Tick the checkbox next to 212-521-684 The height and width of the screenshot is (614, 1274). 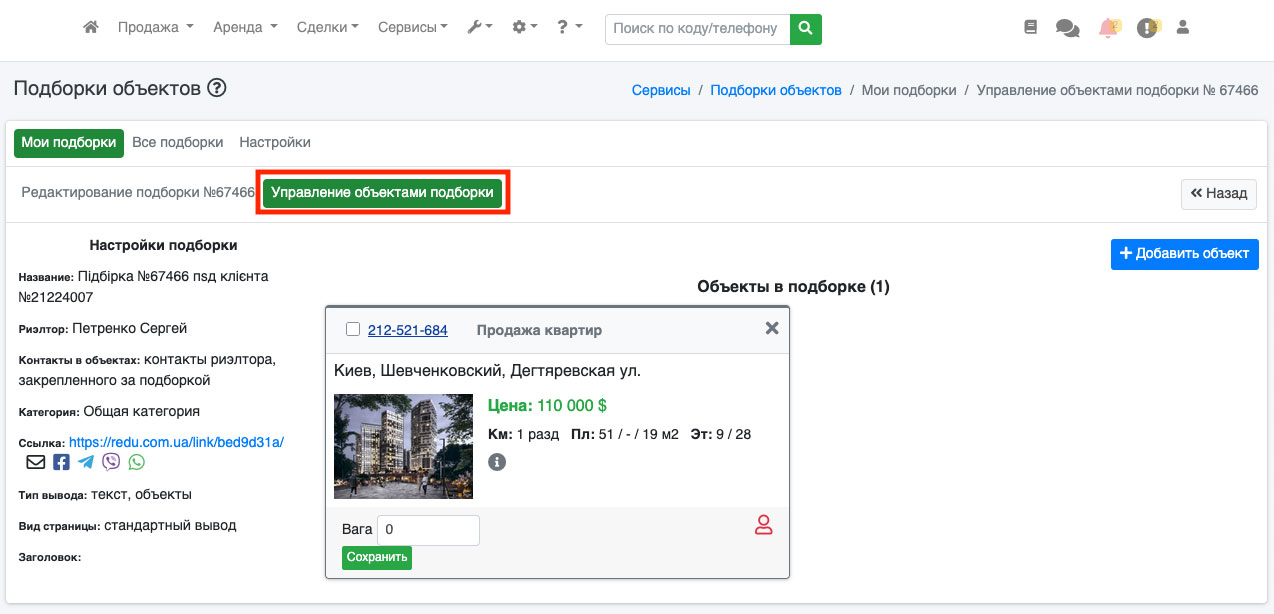tap(352, 329)
